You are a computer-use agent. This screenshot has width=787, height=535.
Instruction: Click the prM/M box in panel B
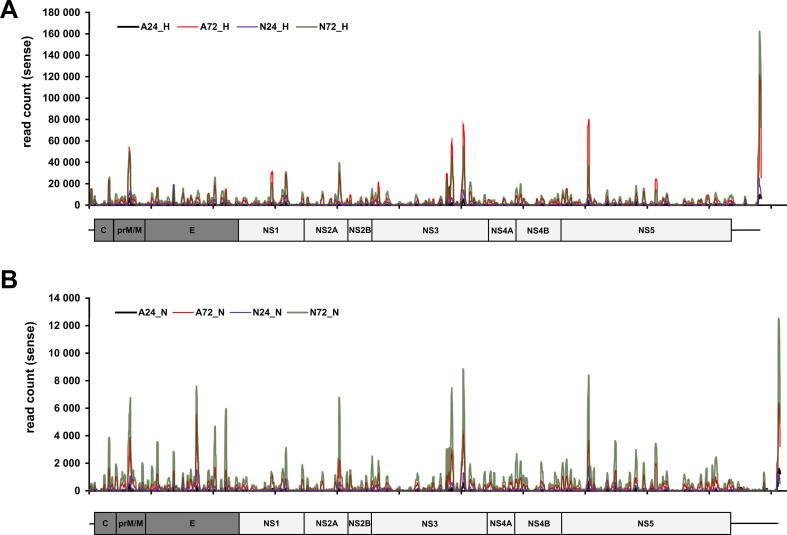(x=130, y=523)
